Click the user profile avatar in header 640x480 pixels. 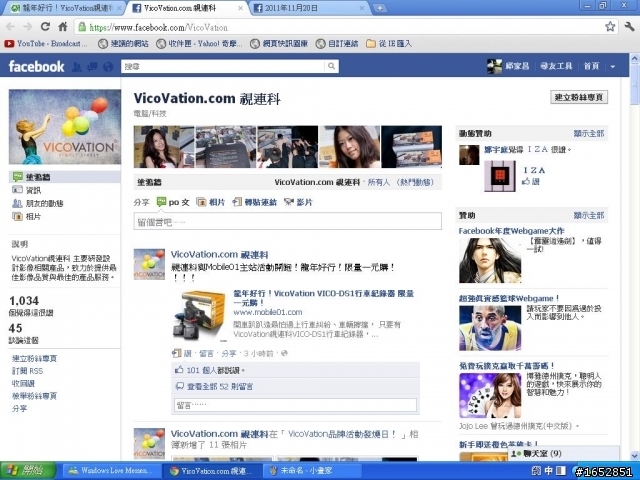(494, 66)
